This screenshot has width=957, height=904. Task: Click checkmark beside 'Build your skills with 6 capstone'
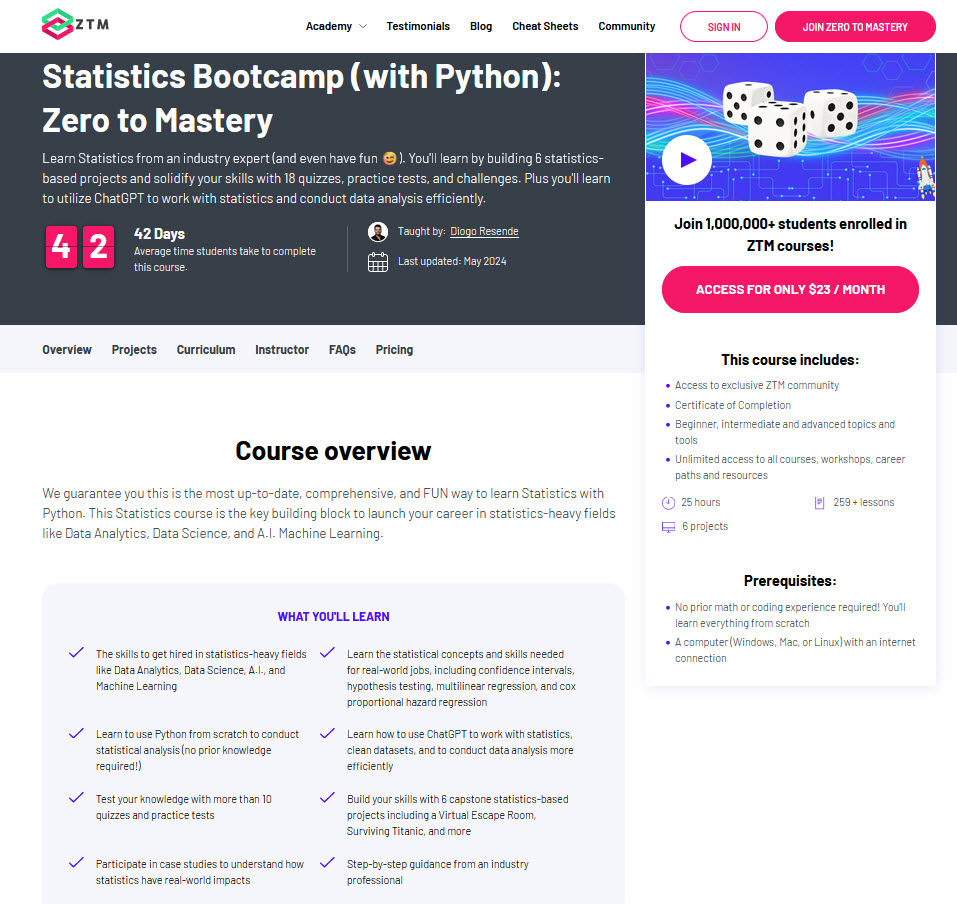(327, 797)
